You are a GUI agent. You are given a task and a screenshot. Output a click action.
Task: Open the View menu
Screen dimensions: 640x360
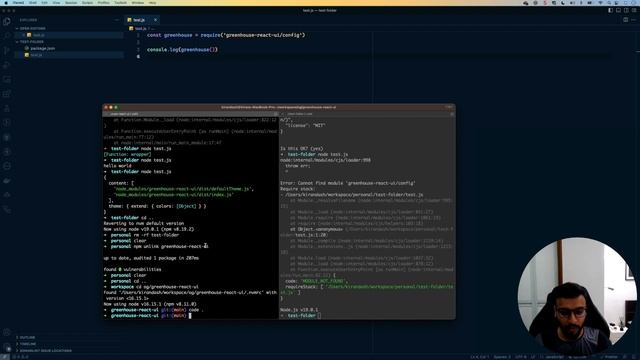click(x=56, y=2)
